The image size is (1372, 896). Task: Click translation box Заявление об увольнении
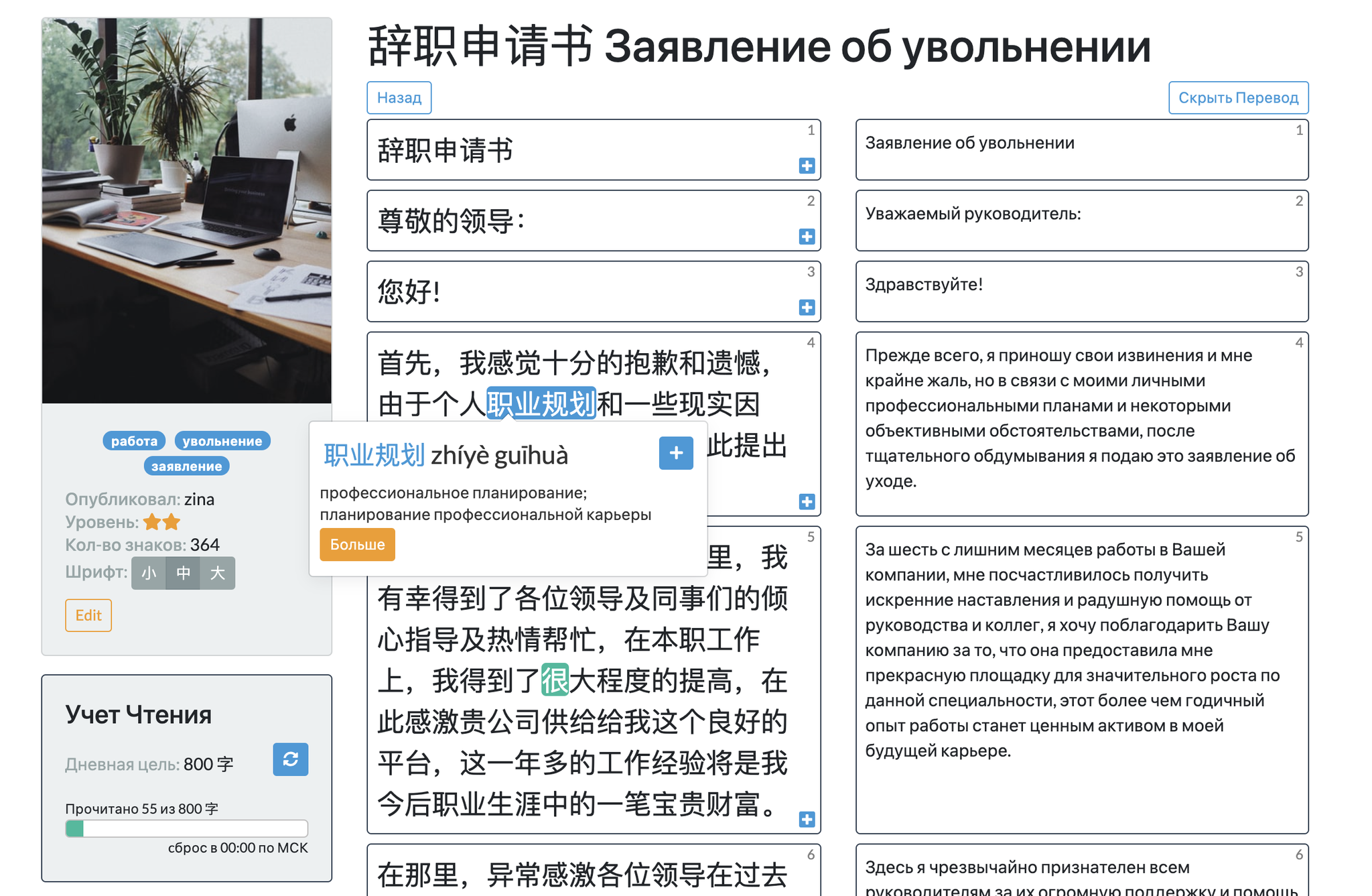pos(1082,149)
